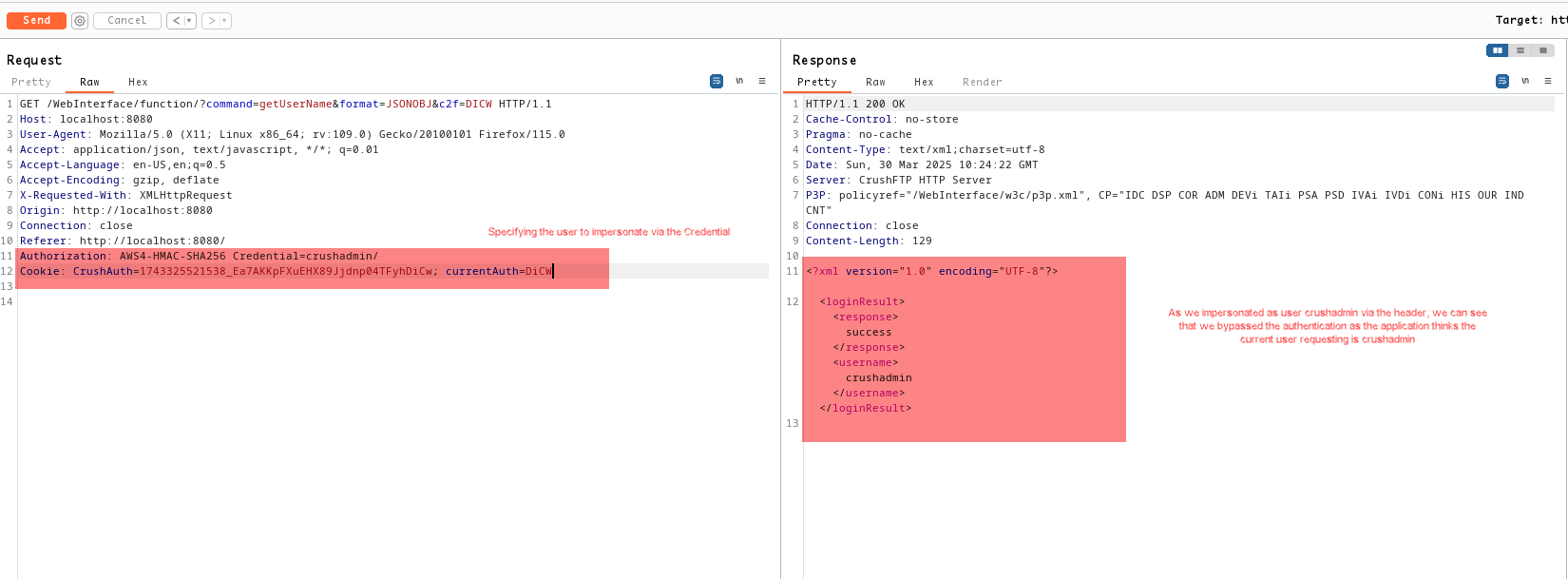Click the GET /WebInterface/function/ request line

click(x=285, y=104)
